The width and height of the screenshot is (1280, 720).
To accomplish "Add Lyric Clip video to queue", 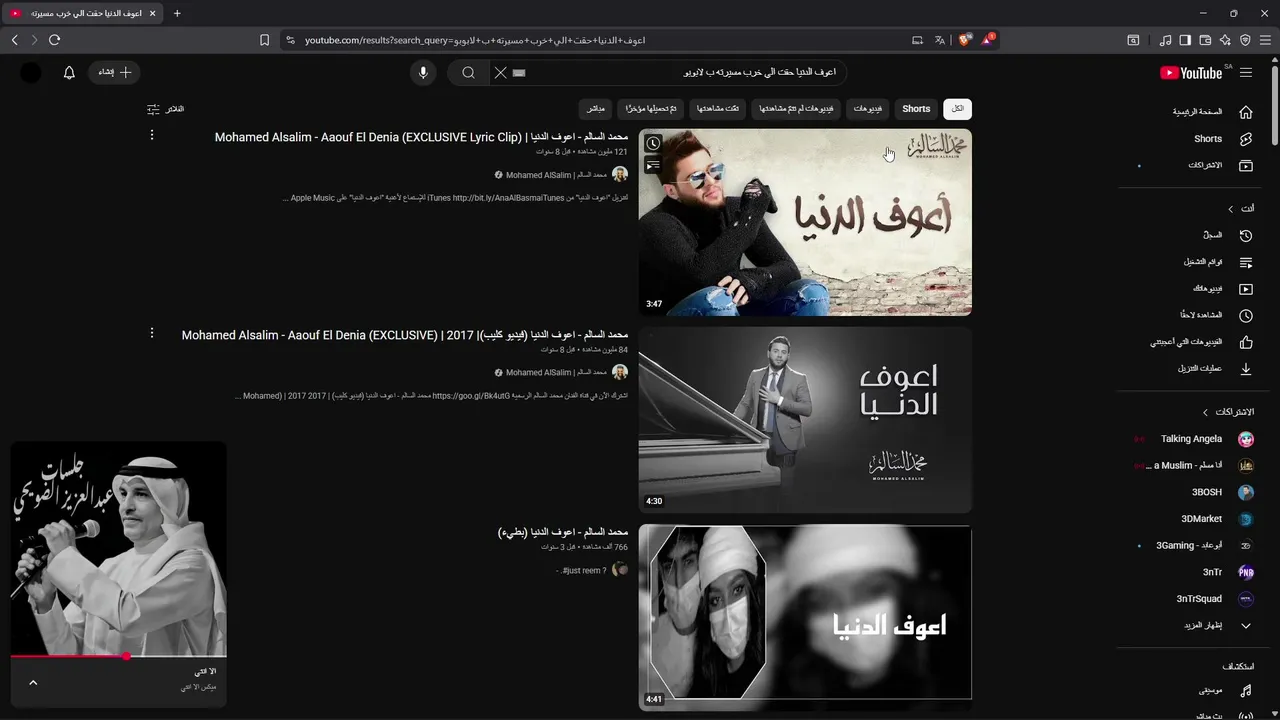I will [x=653, y=165].
